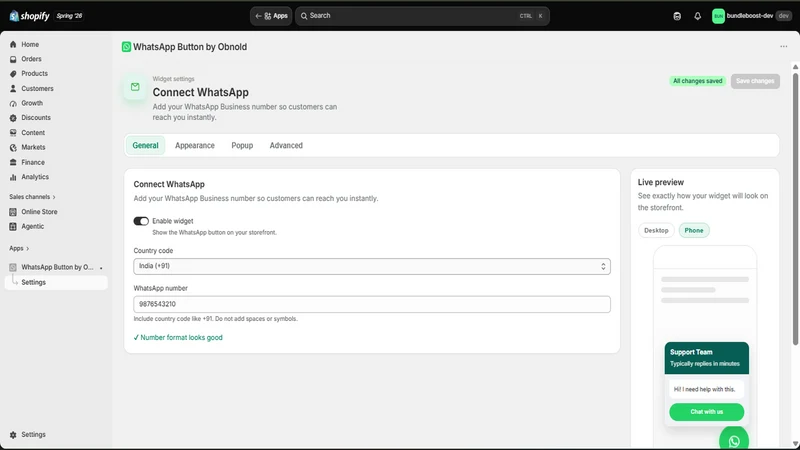Click the search magnifier icon
The width and height of the screenshot is (800, 450).
[x=304, y=16]
